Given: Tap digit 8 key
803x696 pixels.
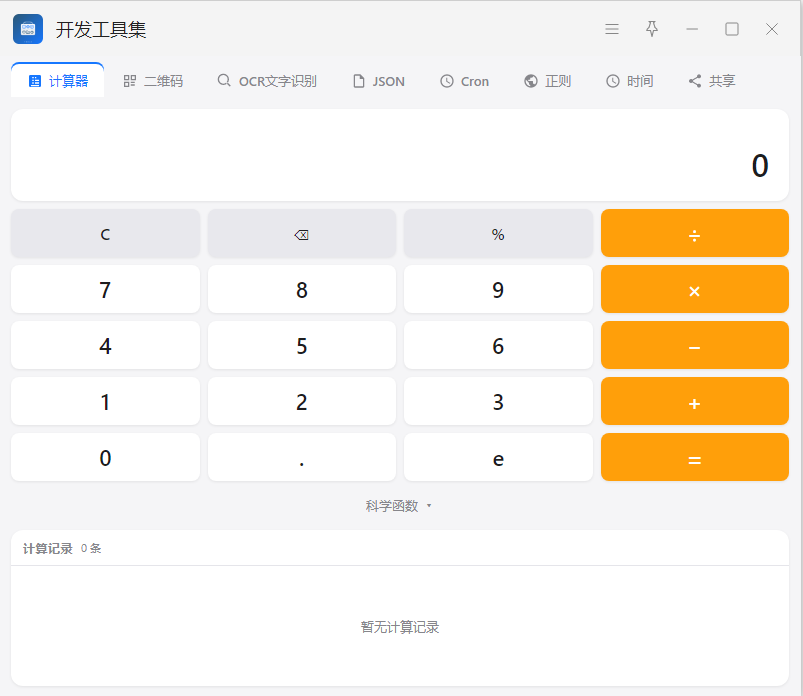Looking at the screenshot, I should (302, 289).
